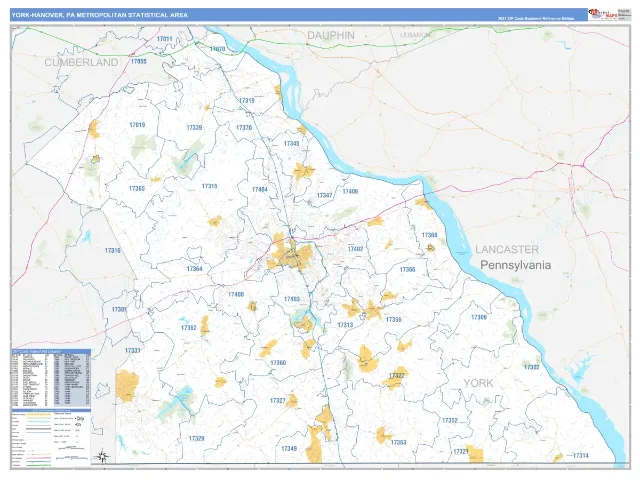
Task: Select ZIP code 17347 label
Action: click(x=324, y=196)
